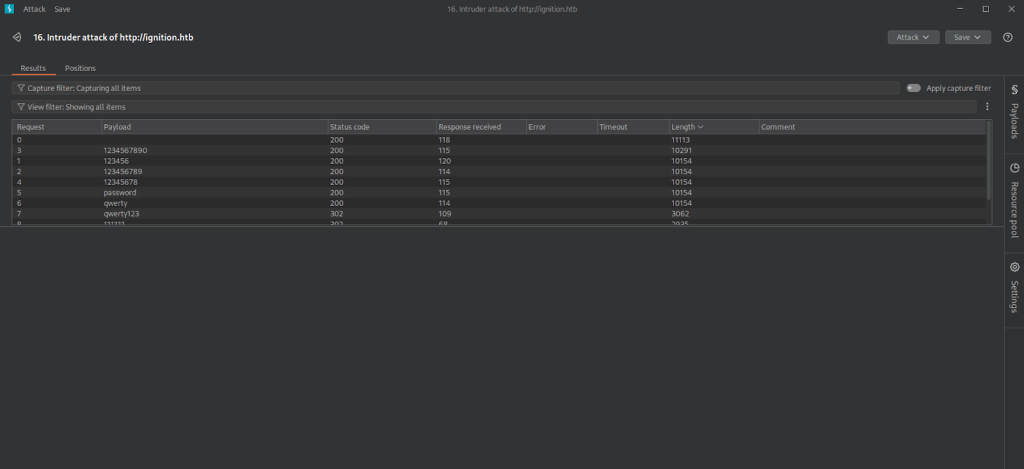Select the Results tab
1024x469 pixels.
(33, 68)
